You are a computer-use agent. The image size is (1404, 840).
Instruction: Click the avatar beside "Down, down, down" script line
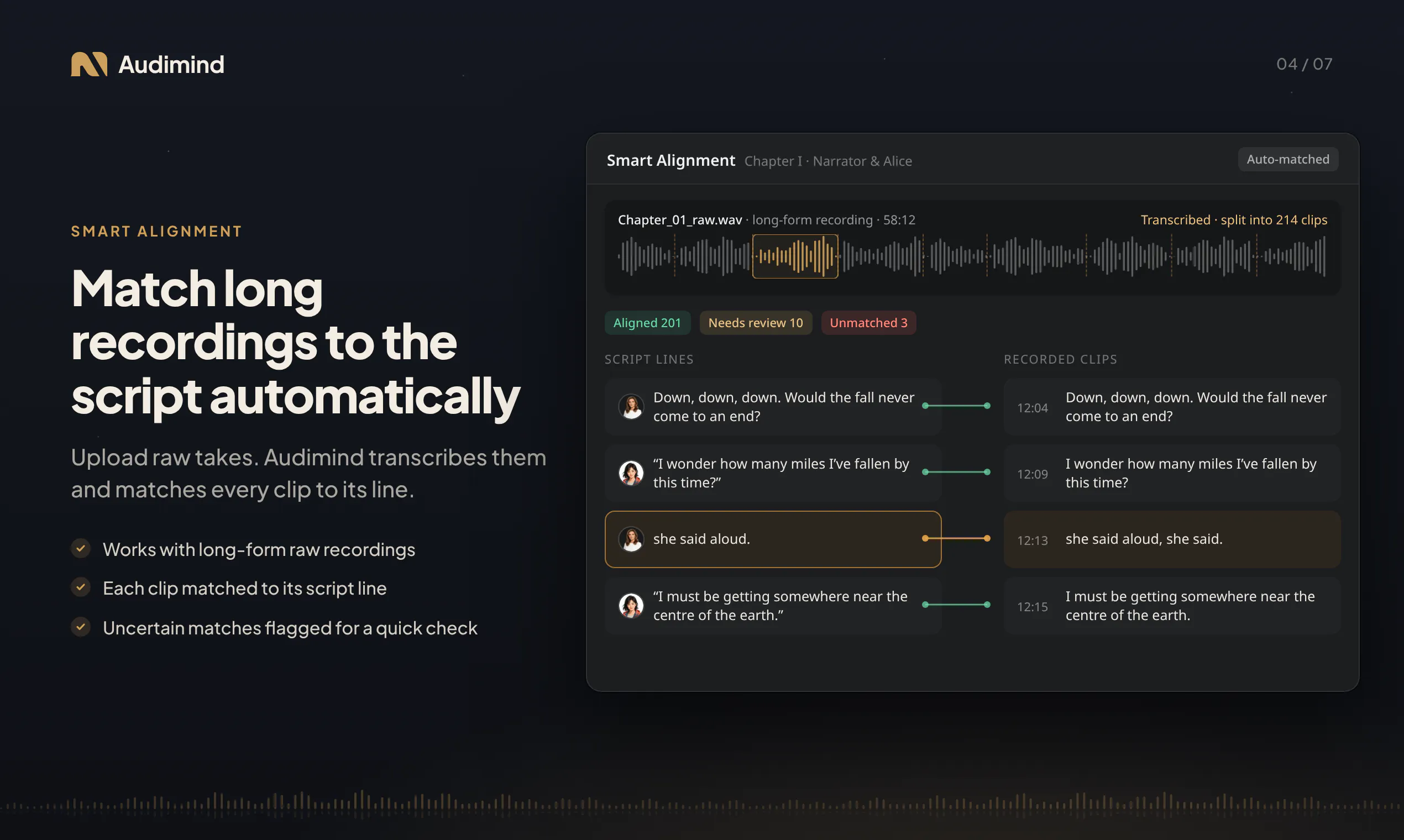pyautogui.click(x=631, y=406)
